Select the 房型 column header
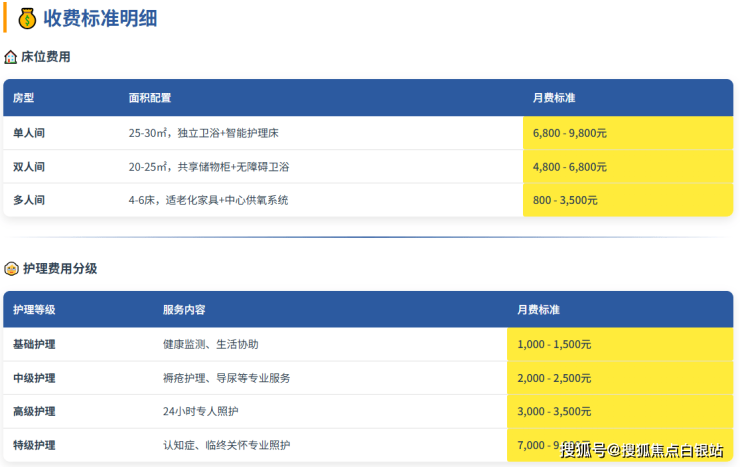 coord(23,98)
